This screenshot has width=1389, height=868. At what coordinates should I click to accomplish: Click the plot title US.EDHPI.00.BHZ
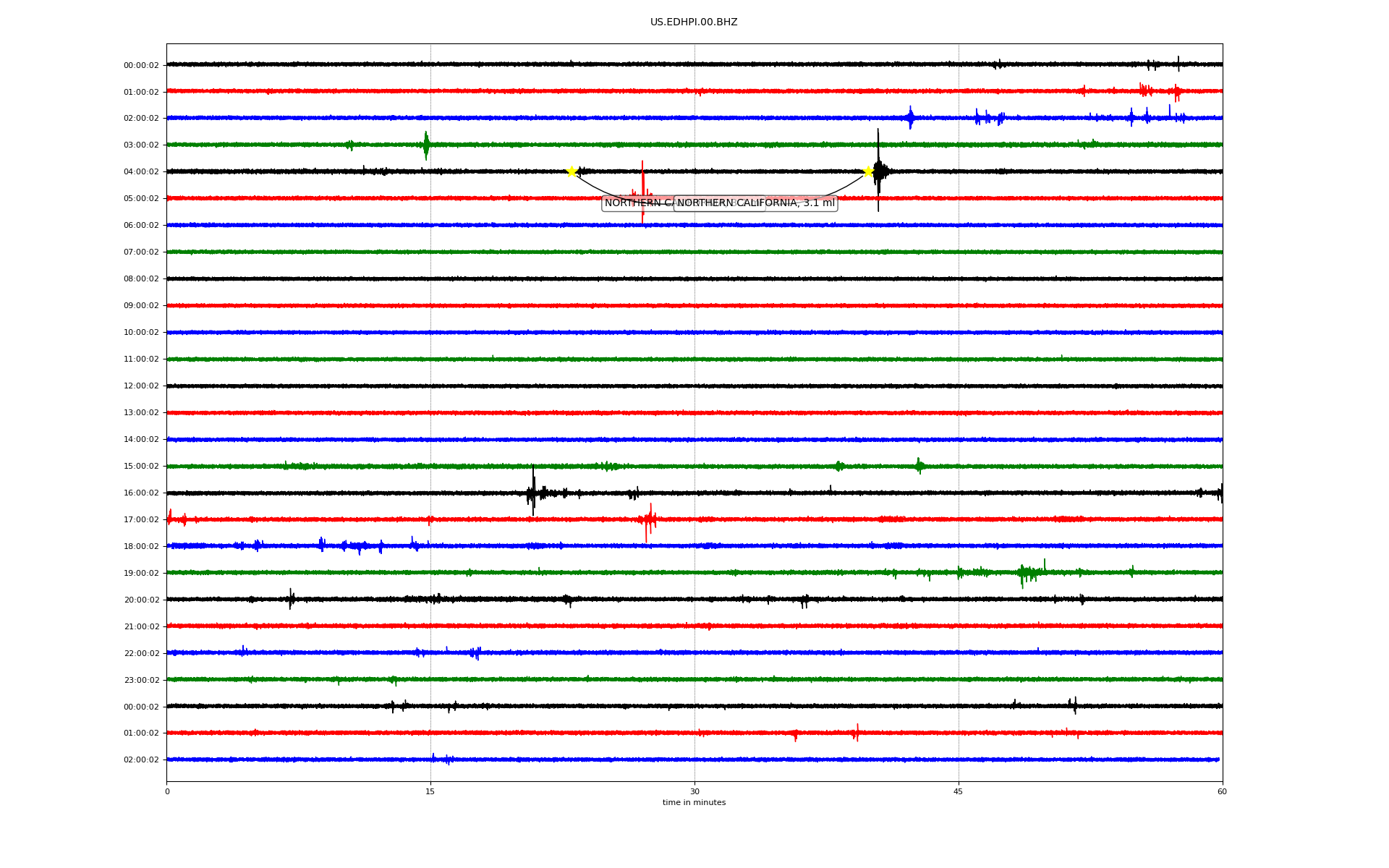pos(694,22)
